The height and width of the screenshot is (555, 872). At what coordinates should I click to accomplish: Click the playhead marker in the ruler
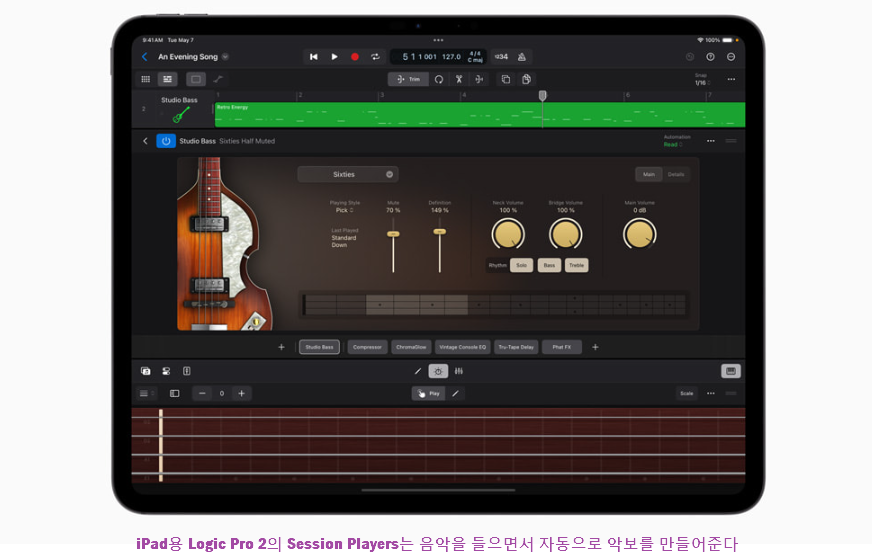542,96
